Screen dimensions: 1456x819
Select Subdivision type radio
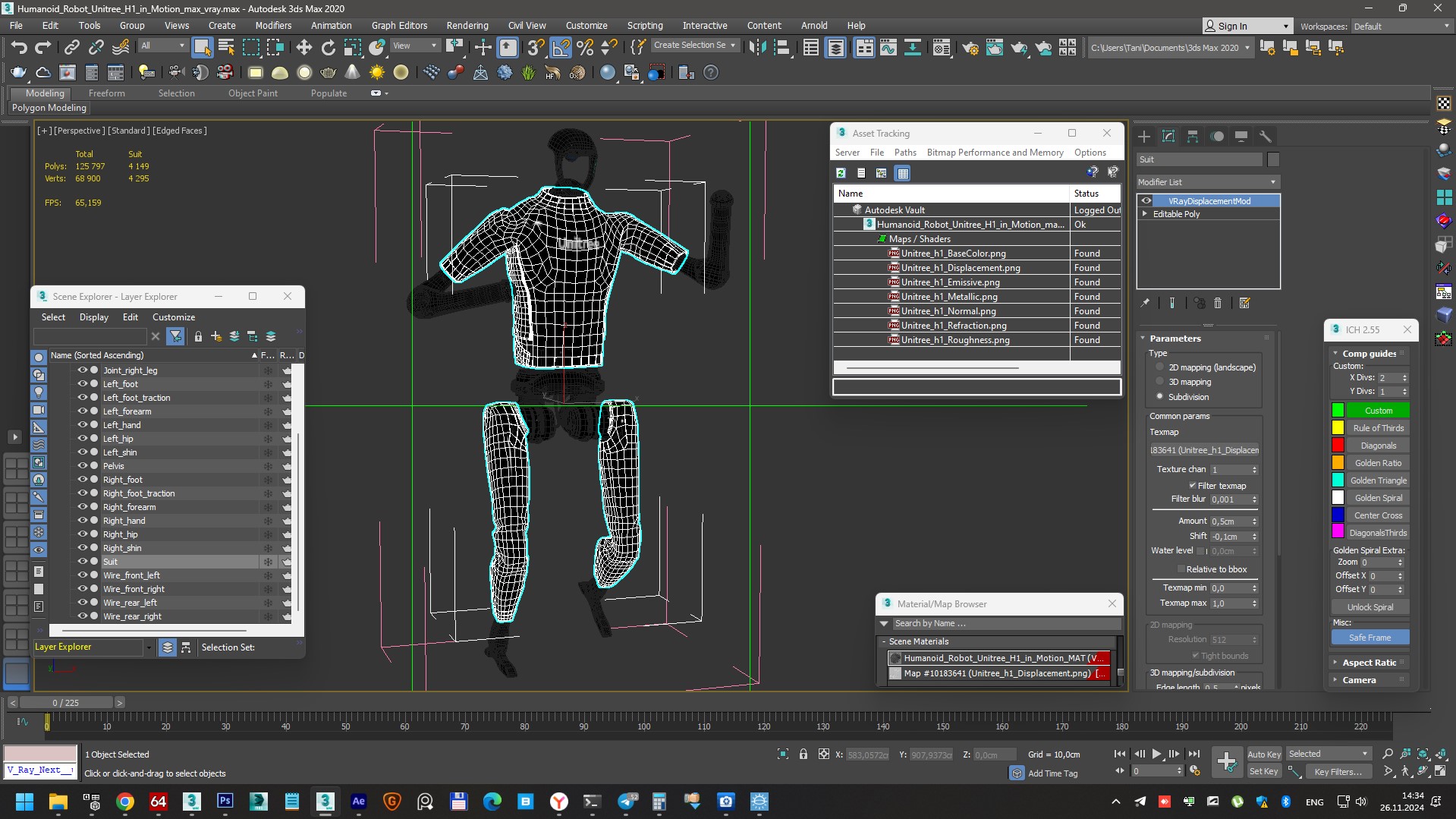(1159, 396)
